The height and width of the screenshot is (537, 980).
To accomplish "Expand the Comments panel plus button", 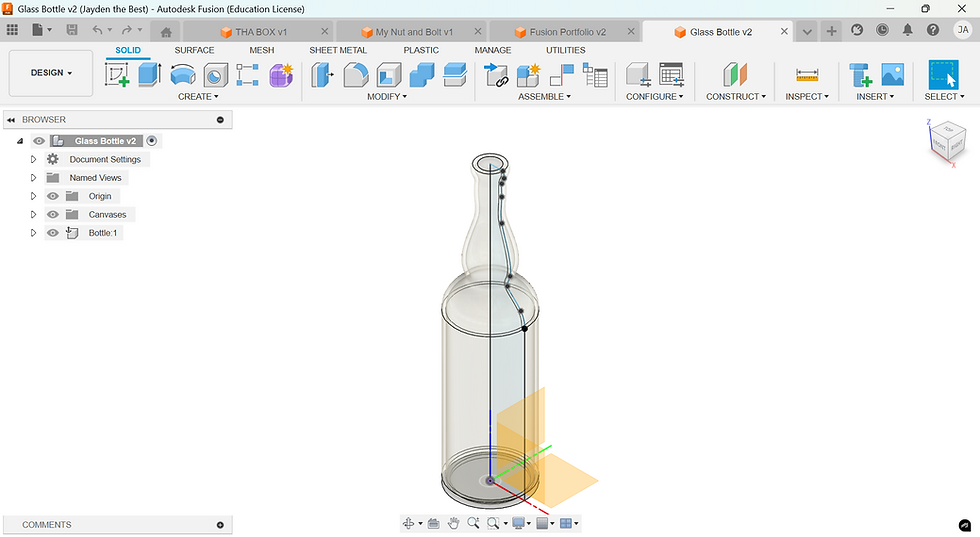I will pos(220,525).
